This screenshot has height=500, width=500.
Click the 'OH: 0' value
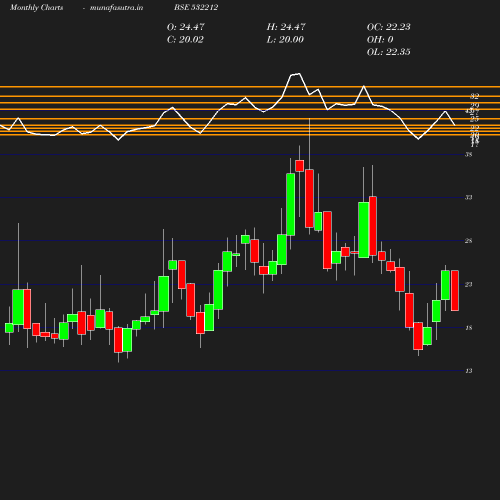tap(380, 40)
